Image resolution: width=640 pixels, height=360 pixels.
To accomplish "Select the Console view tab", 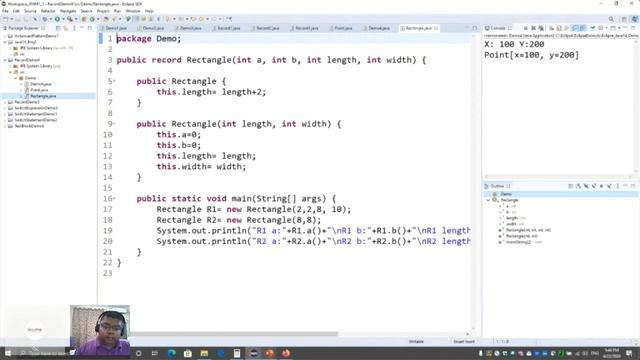I will point(498,28).
